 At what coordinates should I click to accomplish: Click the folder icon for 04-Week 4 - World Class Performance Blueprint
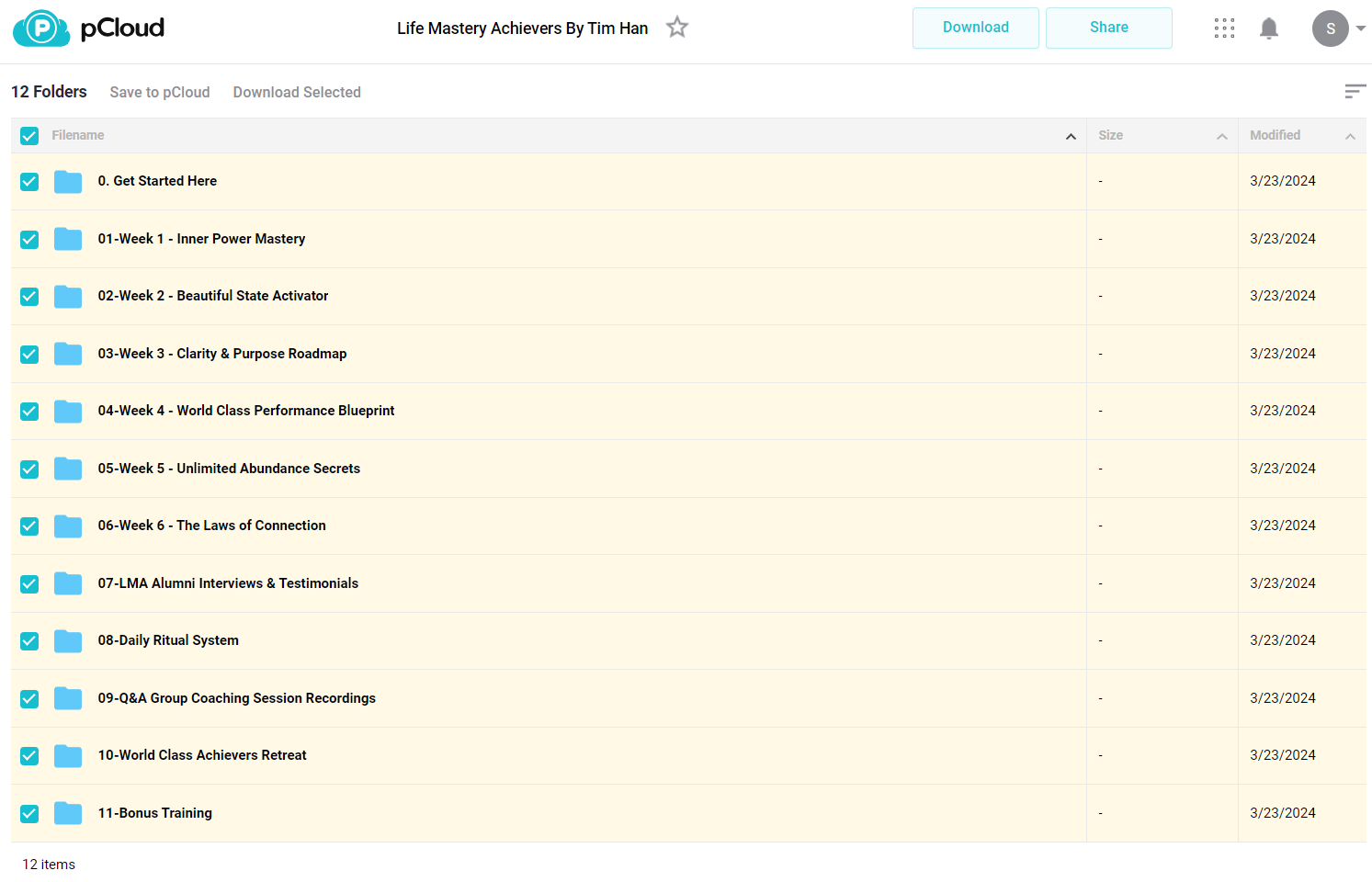pyautogui.click(x=68, y=412)
